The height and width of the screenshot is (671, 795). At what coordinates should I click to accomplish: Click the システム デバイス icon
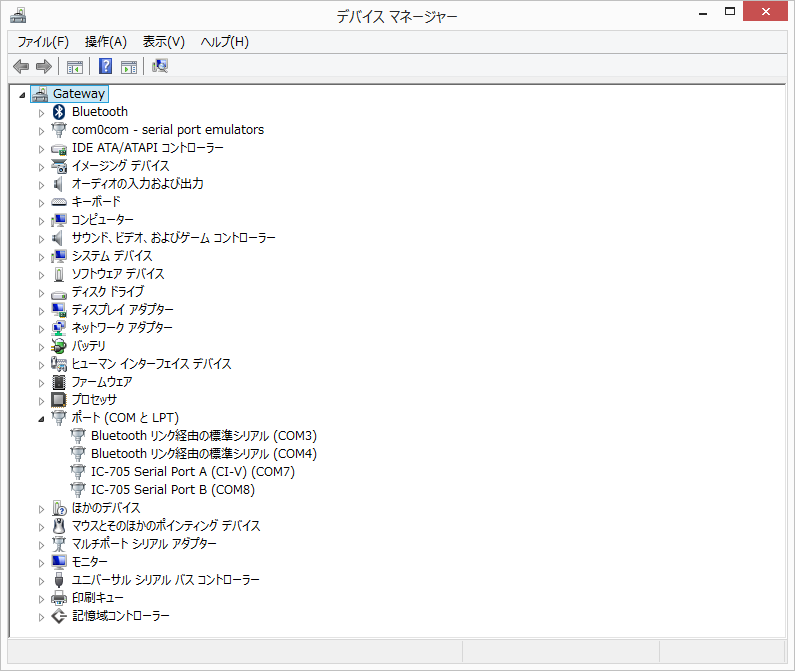59,256
